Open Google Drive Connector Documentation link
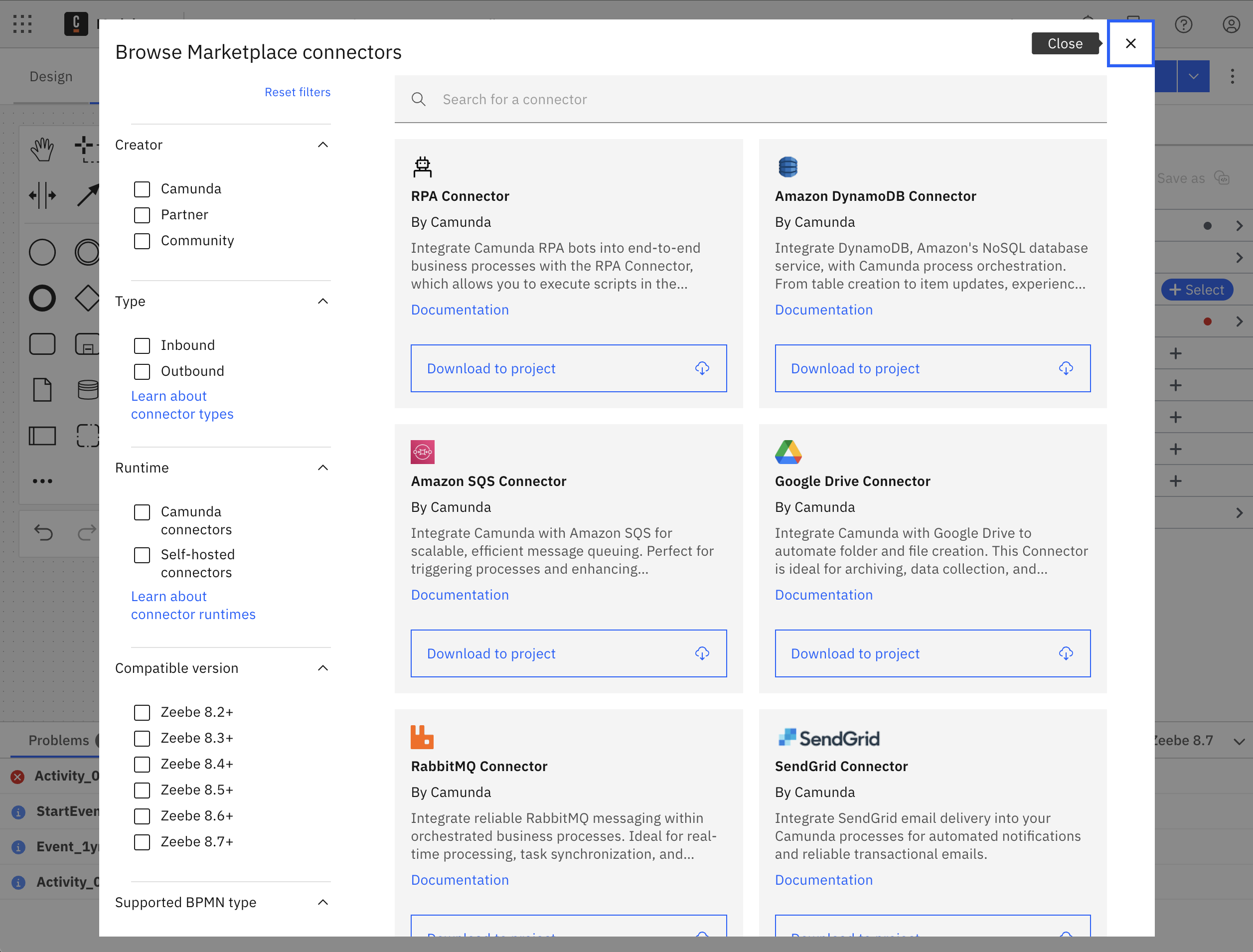Image resolution: width=1253 pixels, height=952 pixels. [823, 595]
